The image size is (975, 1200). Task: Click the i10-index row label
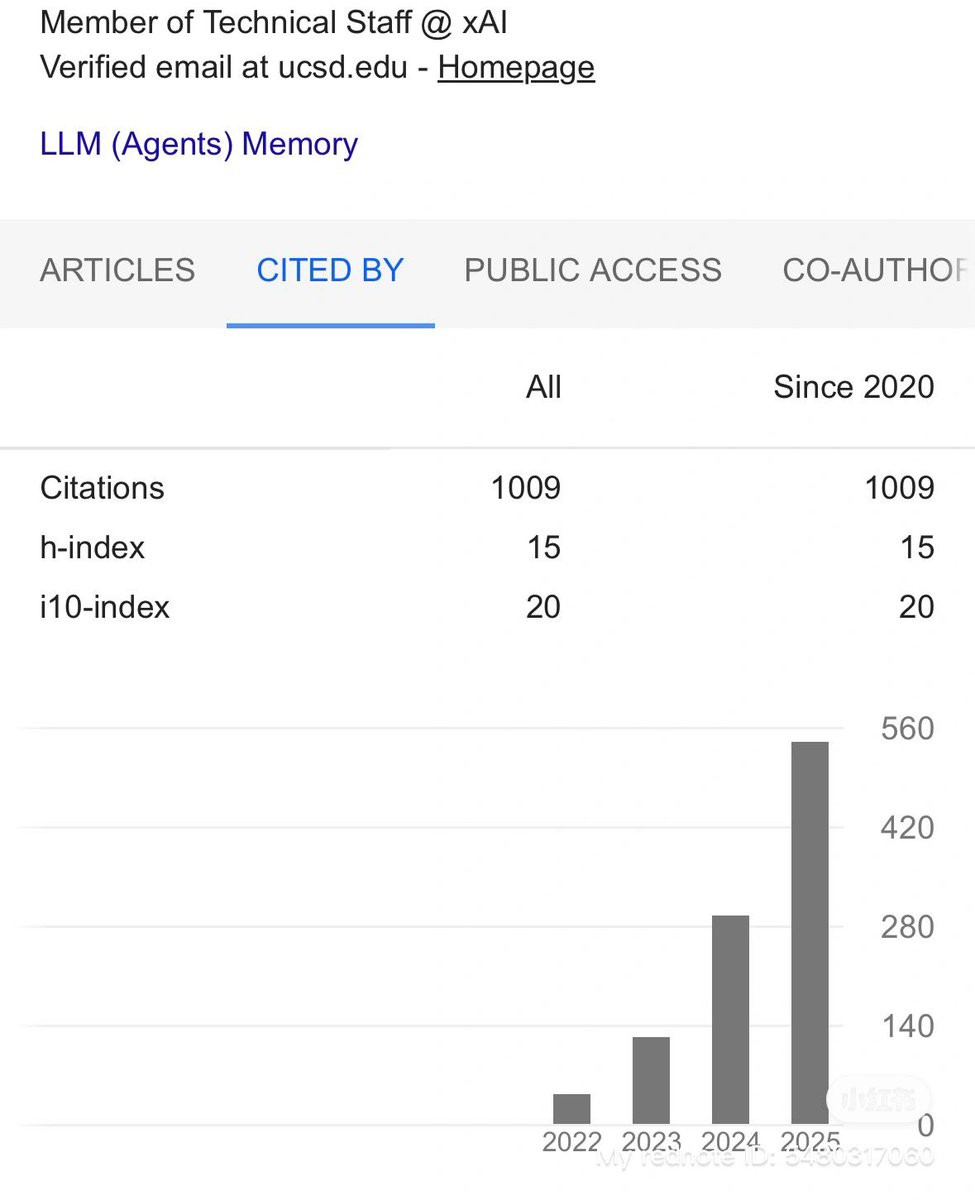[105, 607]
